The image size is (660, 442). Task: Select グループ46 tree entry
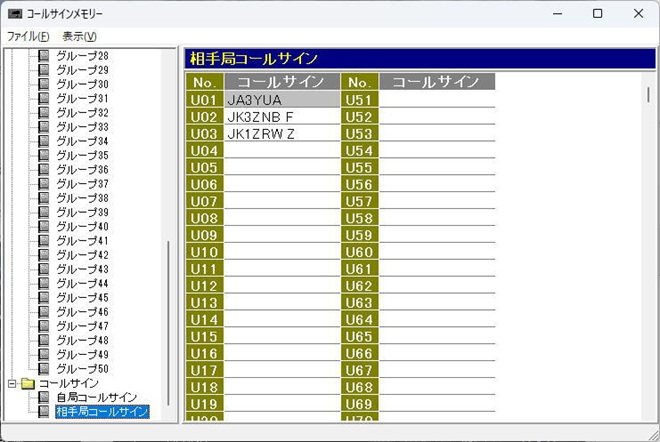click(82, 312)
